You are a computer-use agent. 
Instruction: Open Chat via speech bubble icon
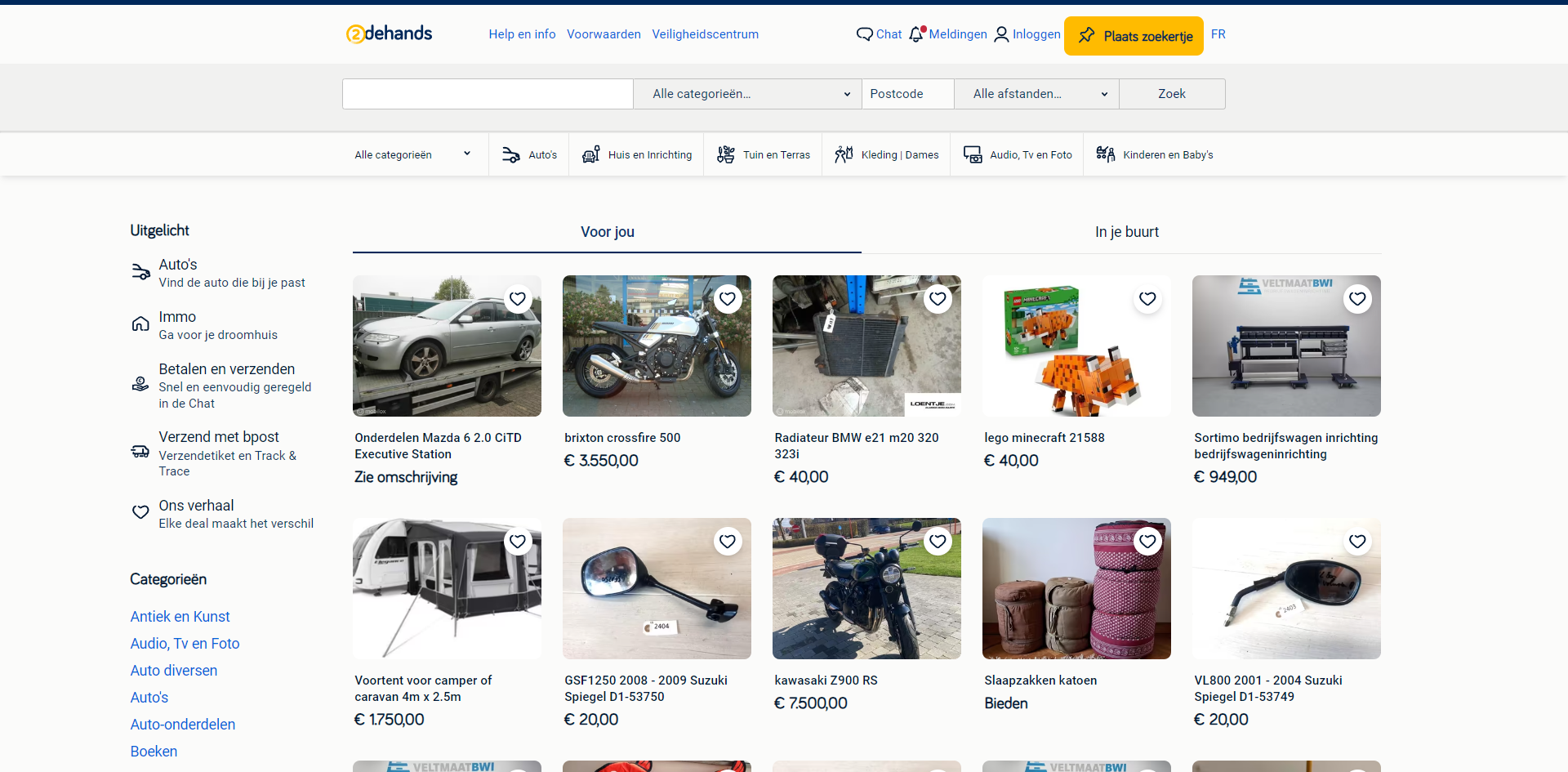click(864, 34)
